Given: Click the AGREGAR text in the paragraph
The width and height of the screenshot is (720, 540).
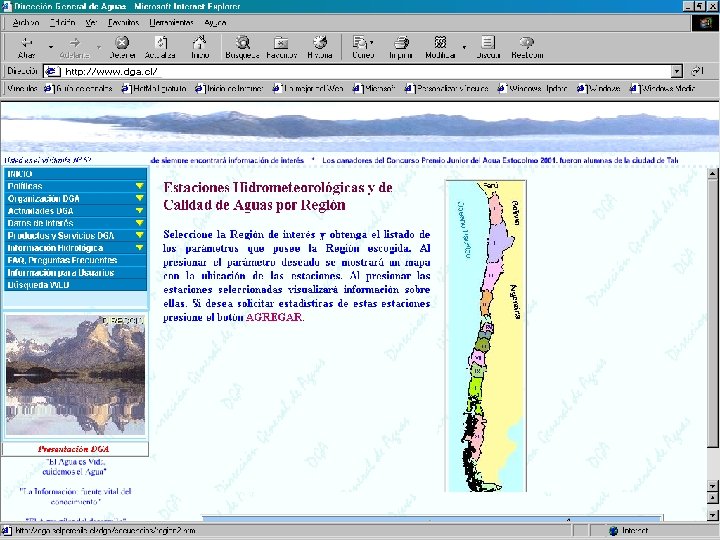Looking at the screenshot, I should point(274,317).
